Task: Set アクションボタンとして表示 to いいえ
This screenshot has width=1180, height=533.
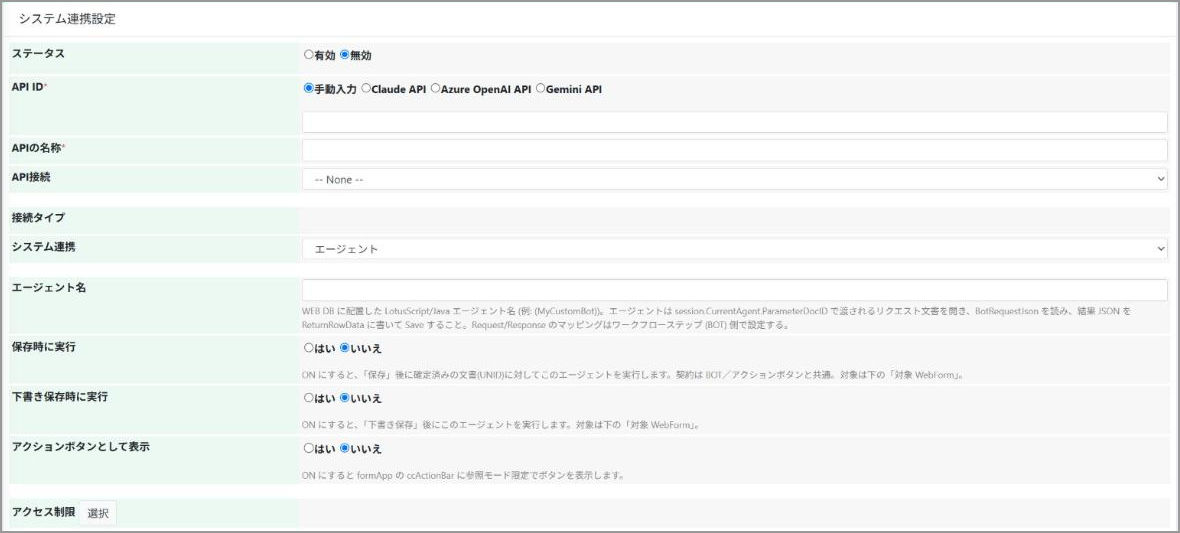Action: point(345,448)
